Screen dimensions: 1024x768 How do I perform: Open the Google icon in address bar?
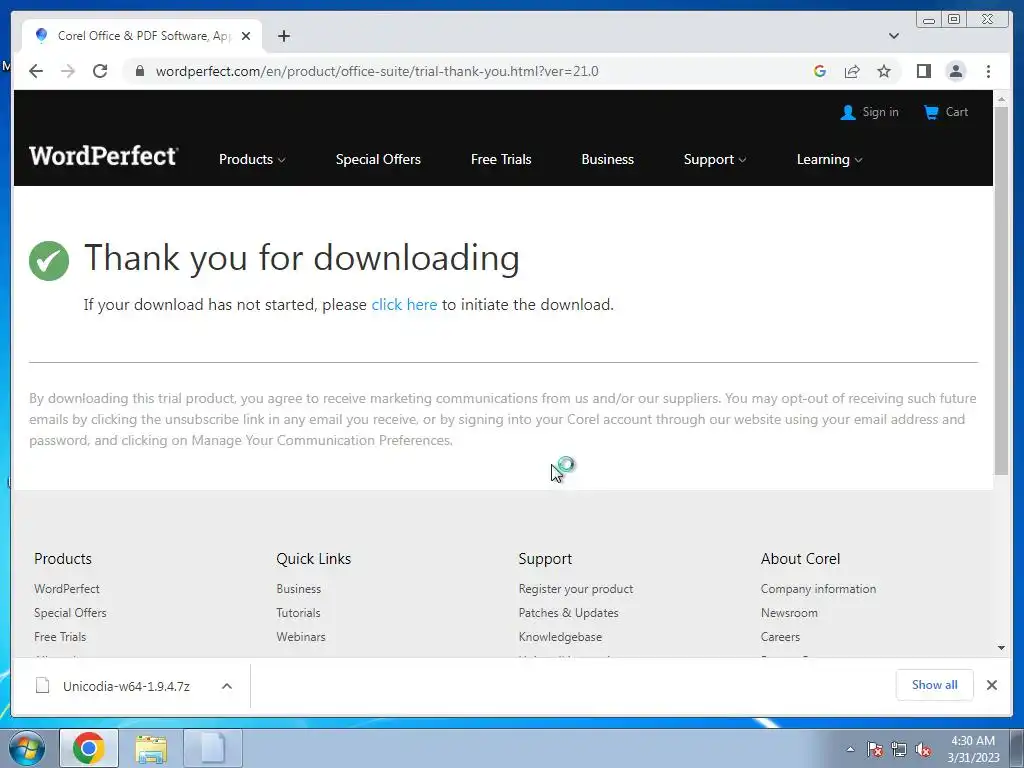tap(820, 71)
